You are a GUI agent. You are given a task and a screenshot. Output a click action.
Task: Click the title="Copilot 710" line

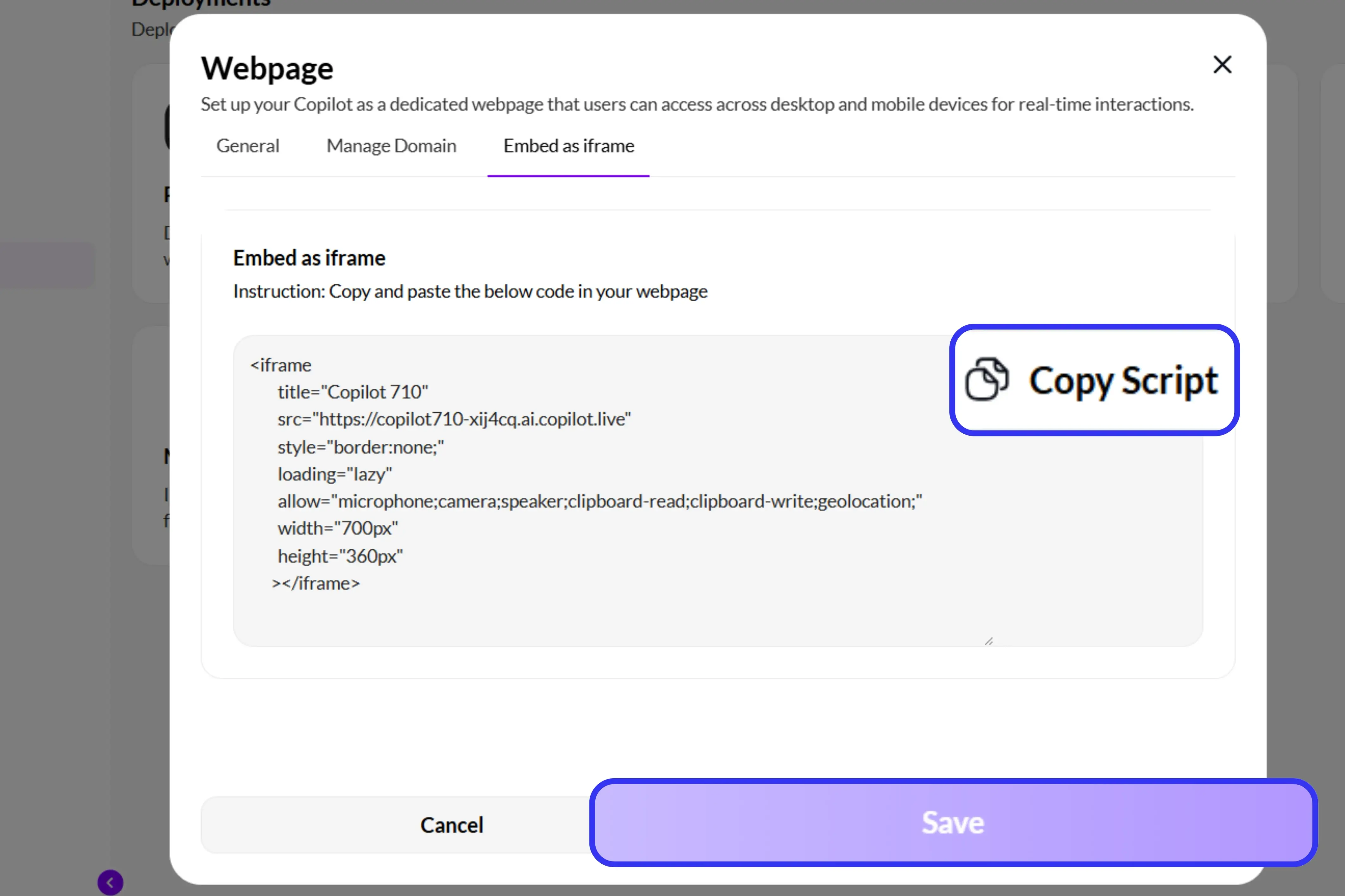[353, 392]
